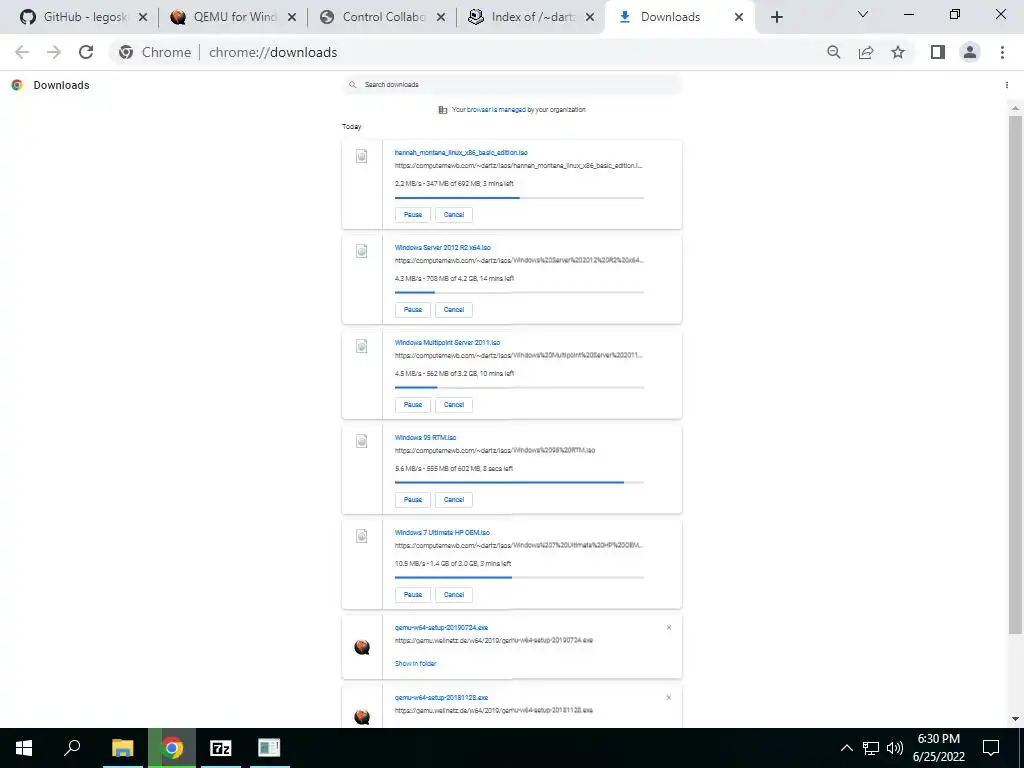Go back with the browser back arrow

[x=22, y=52]
